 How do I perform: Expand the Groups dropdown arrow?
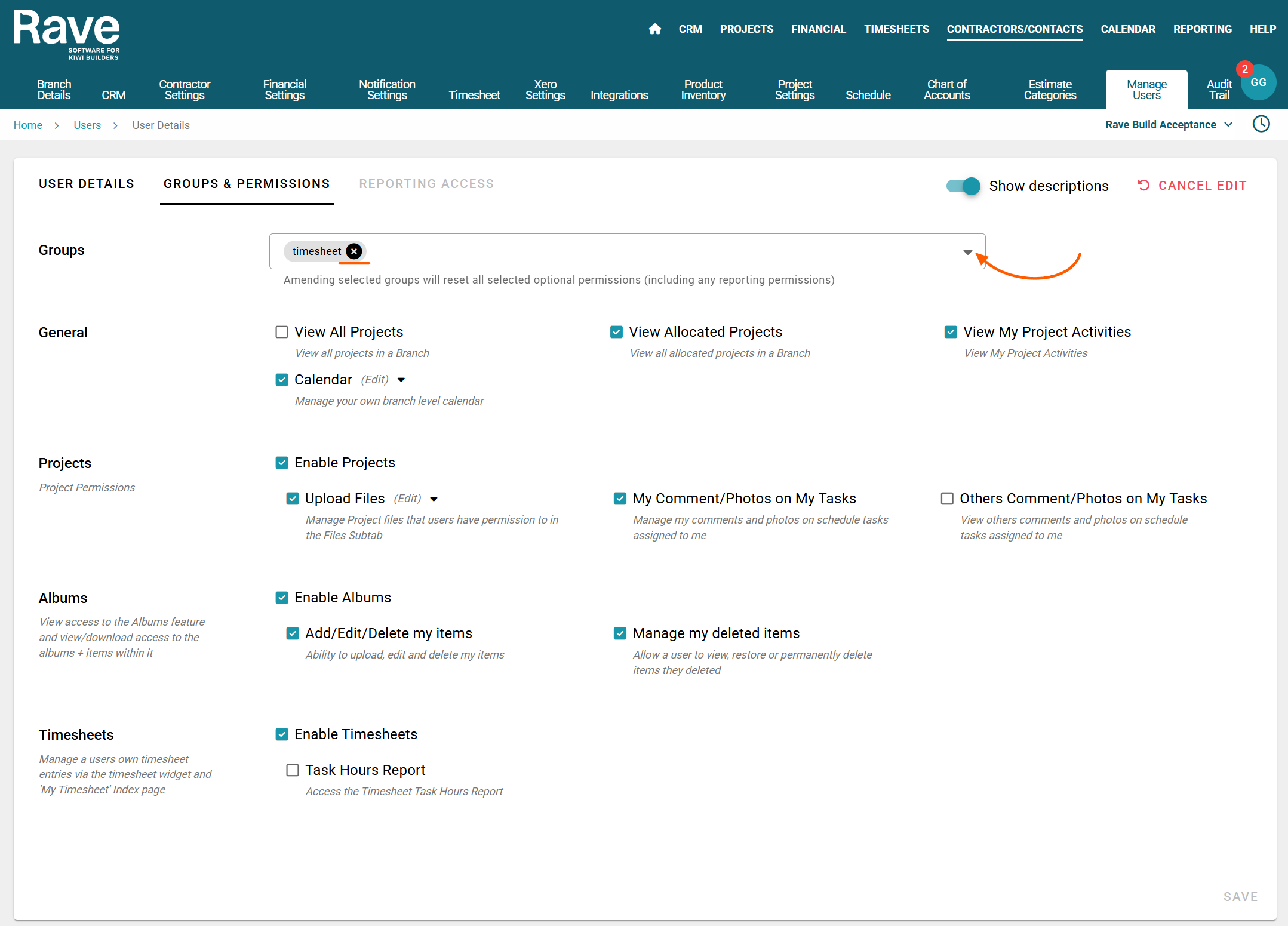(967, 252)
